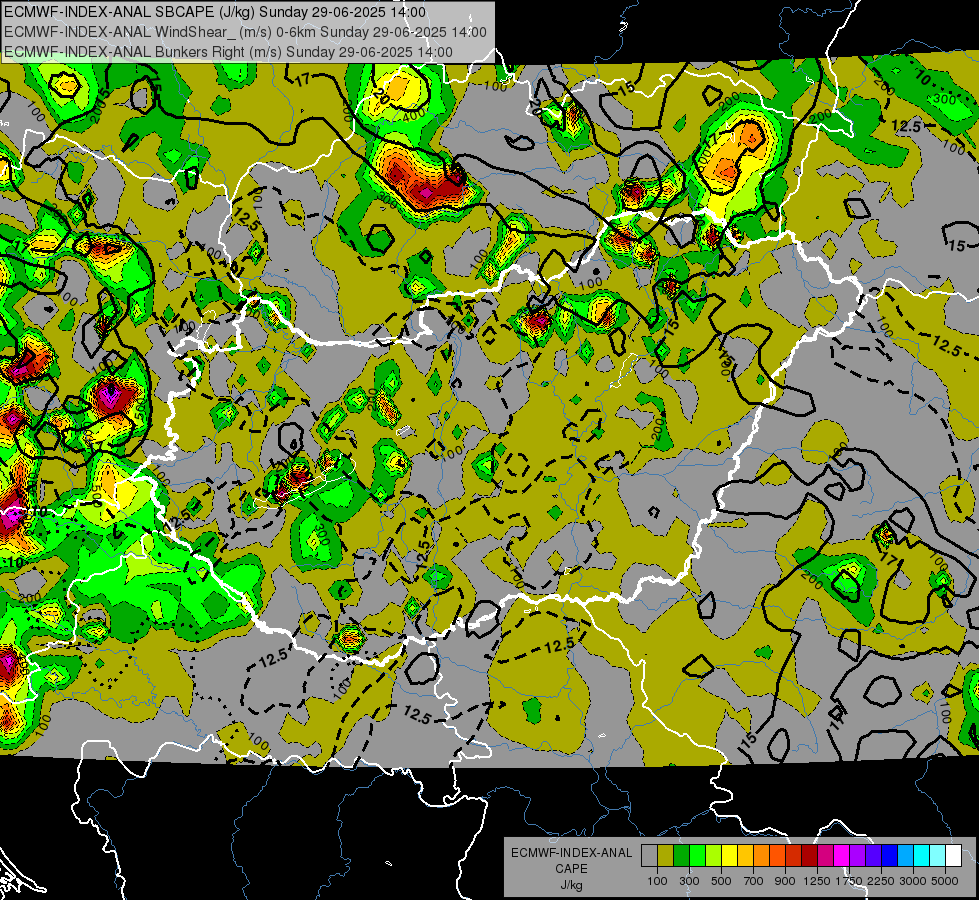Select the pale cyan swatch left of 5000
979x900 pixels.
click(938, 856)
